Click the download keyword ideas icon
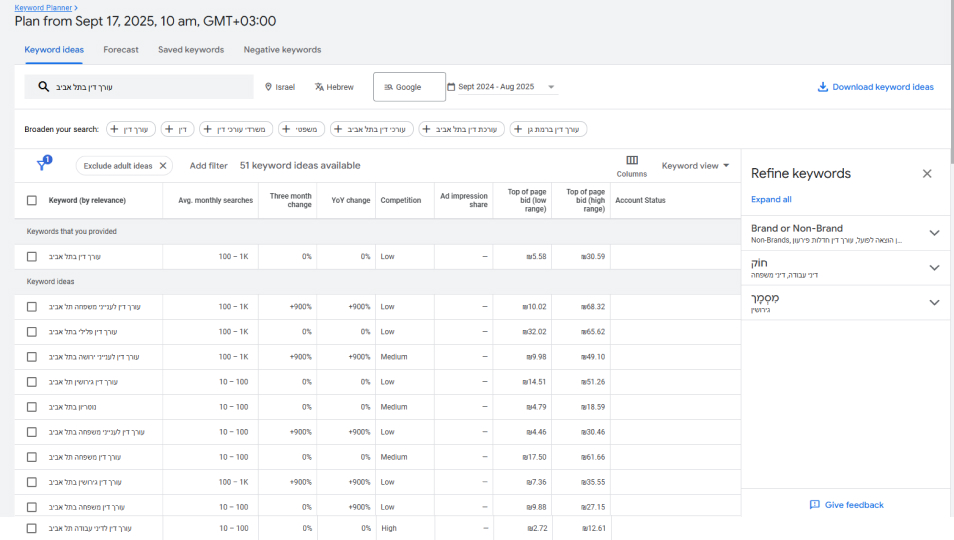The image size is (954, 540). [822, 87]
